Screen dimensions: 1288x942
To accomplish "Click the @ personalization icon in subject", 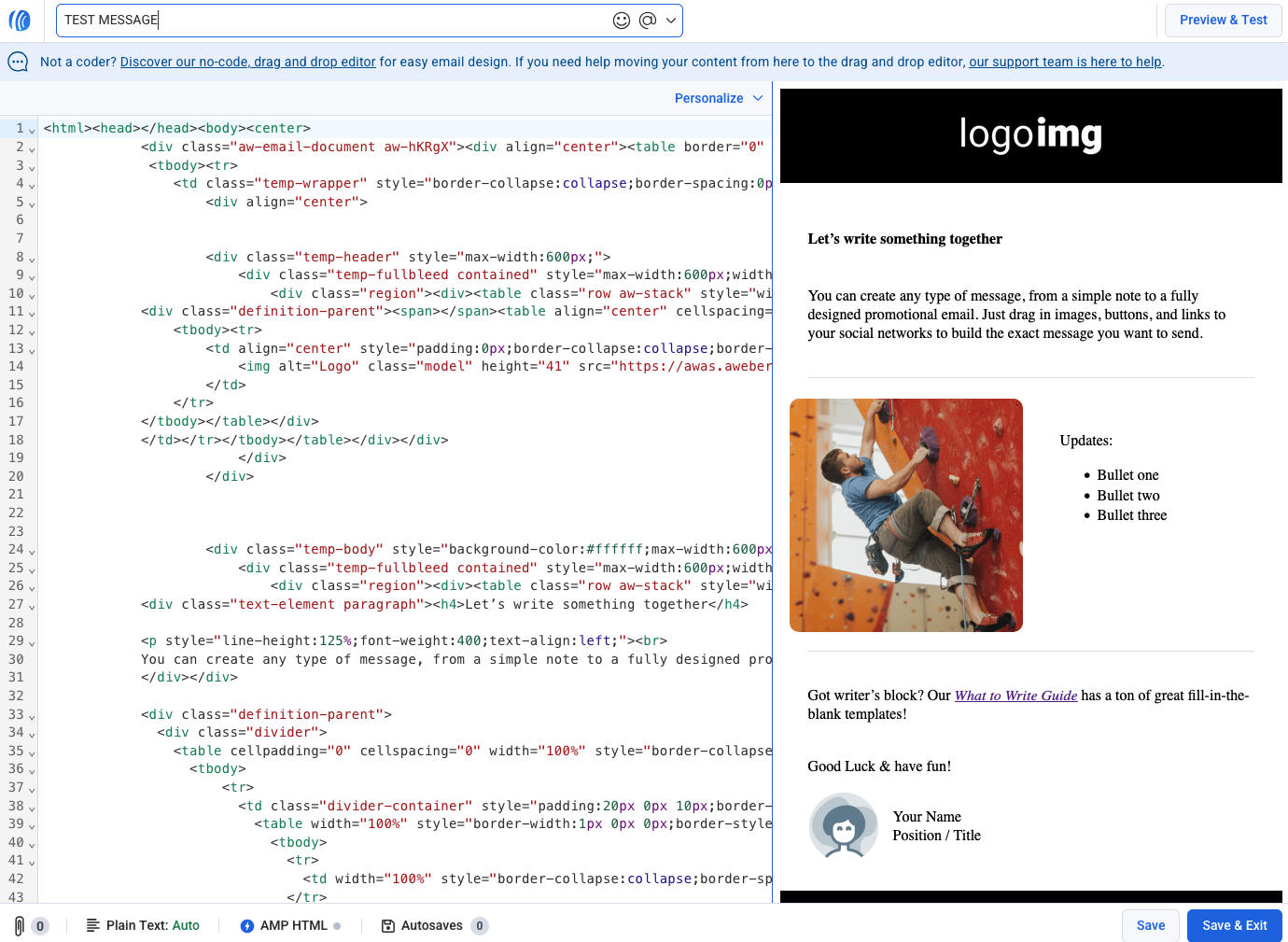I will click(x=648, y=21).
